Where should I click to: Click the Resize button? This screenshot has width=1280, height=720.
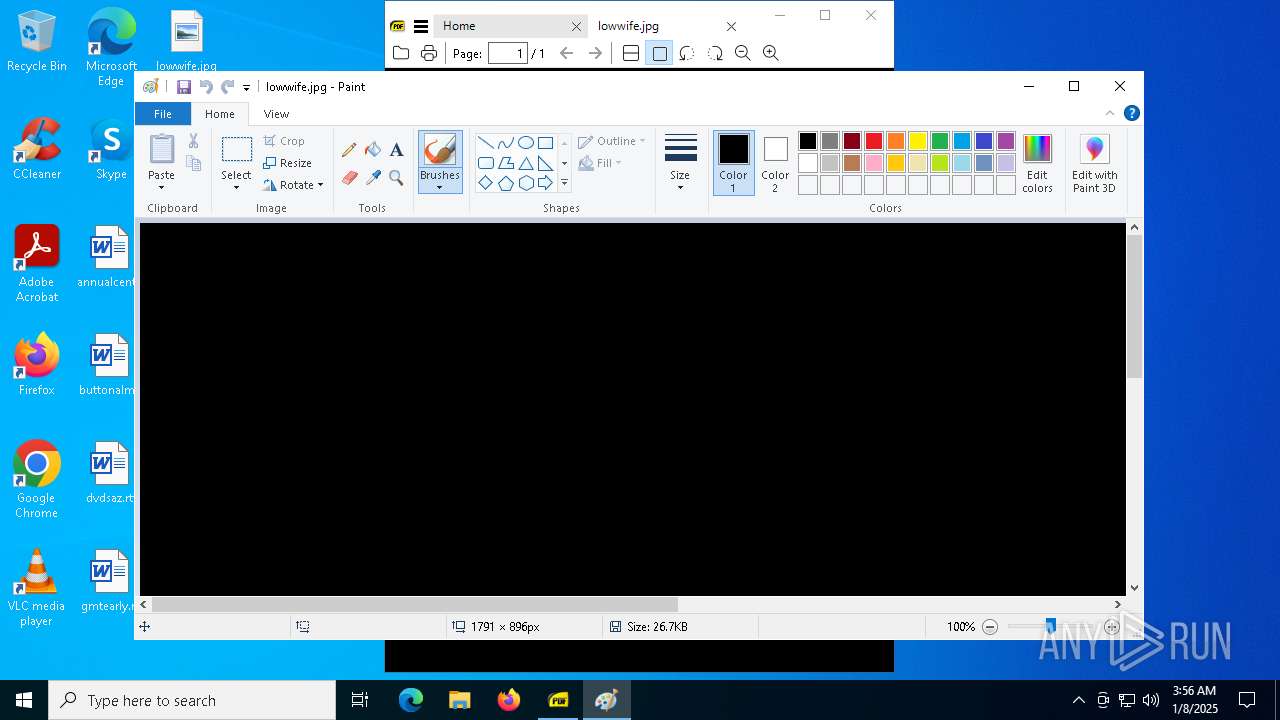[x=287, y=163]
